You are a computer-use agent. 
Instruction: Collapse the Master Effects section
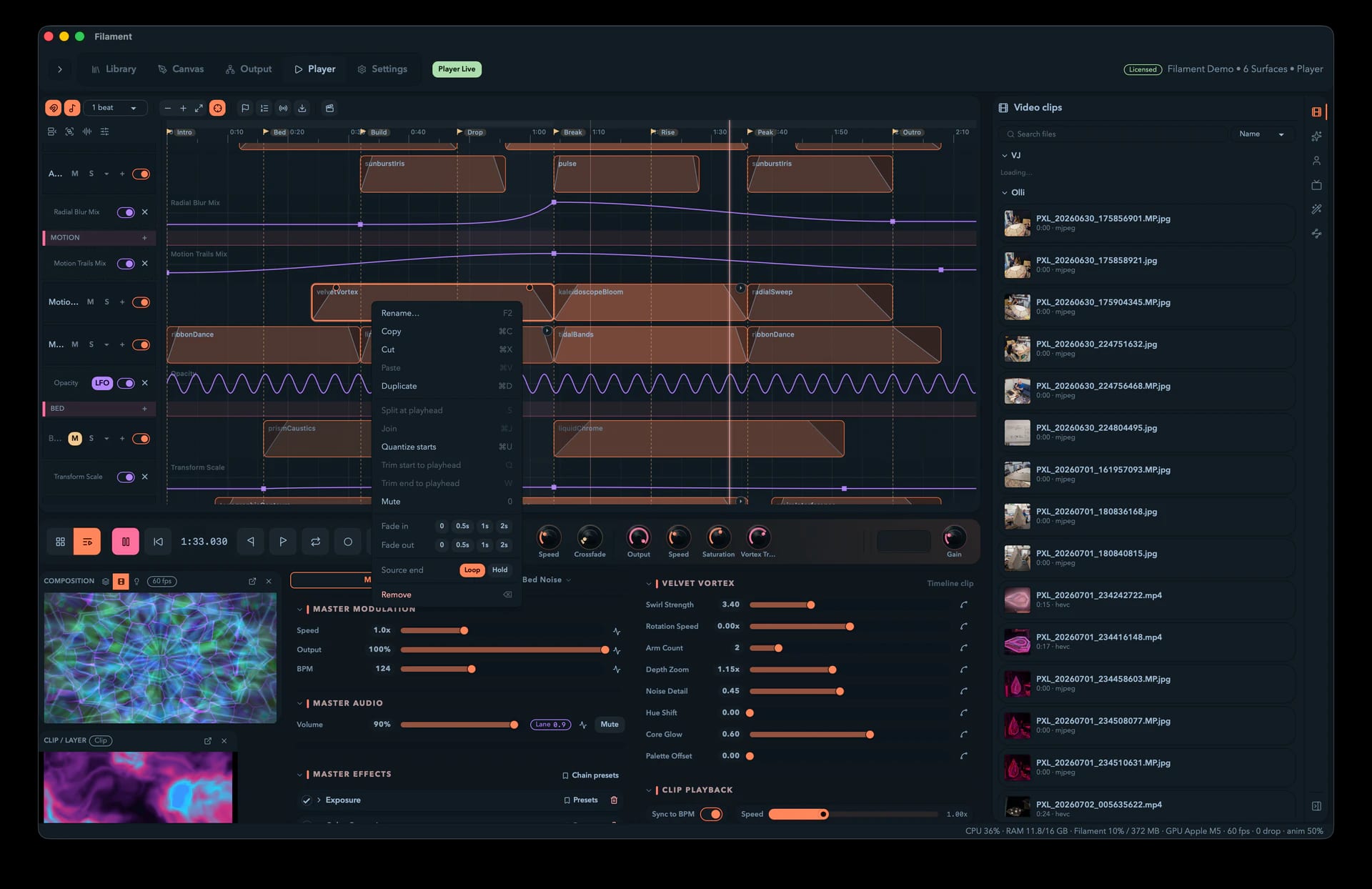pos(299,775)
